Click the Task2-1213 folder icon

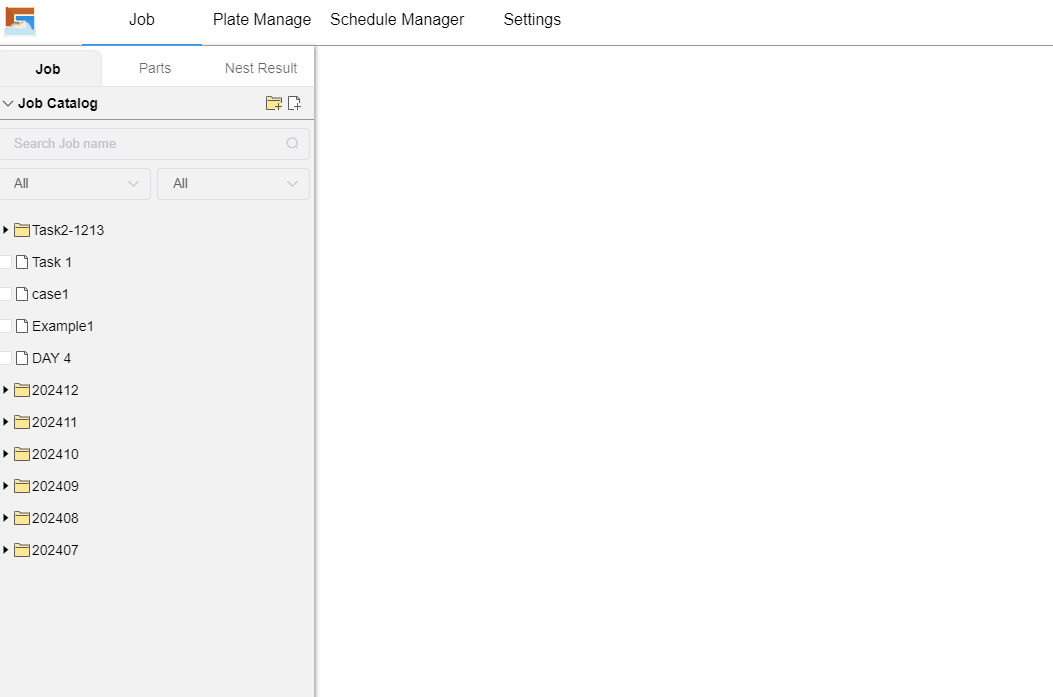tap(22, 230)
